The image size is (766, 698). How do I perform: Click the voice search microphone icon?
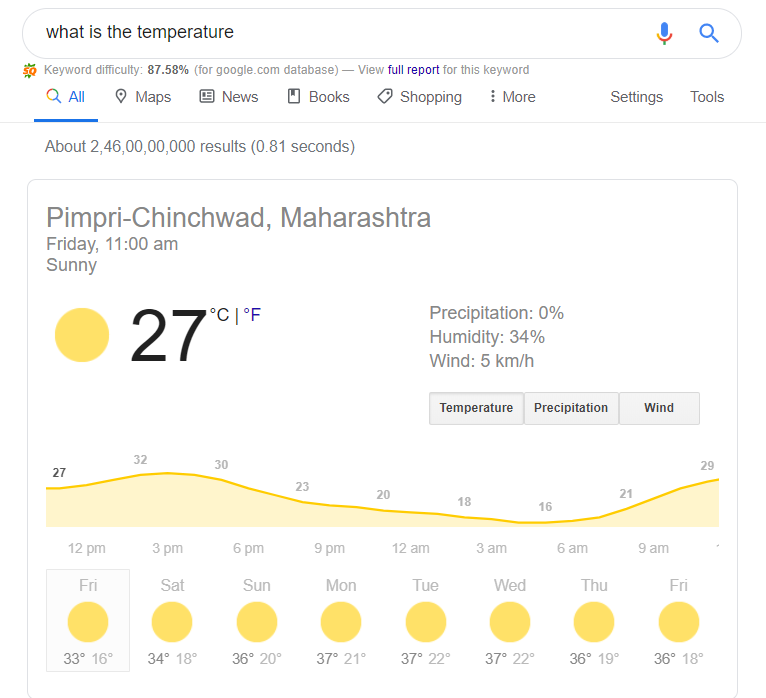click(x=664, y=33)
